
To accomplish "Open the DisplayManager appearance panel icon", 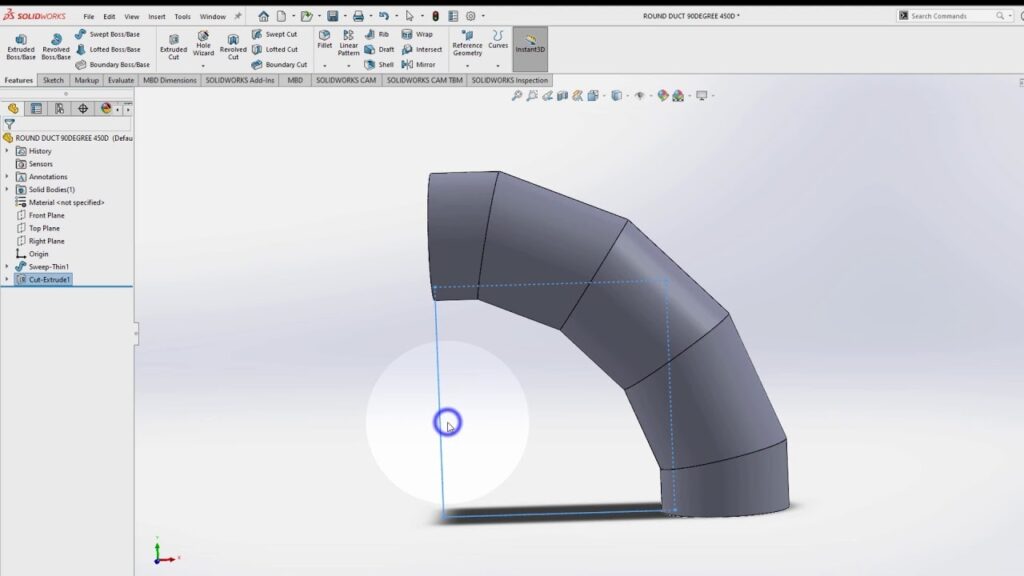I will tap(106, 109).
